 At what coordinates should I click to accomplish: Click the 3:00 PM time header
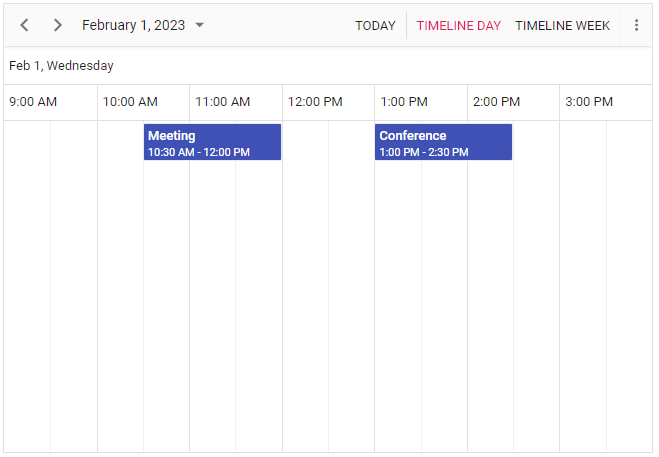(588, 102)
